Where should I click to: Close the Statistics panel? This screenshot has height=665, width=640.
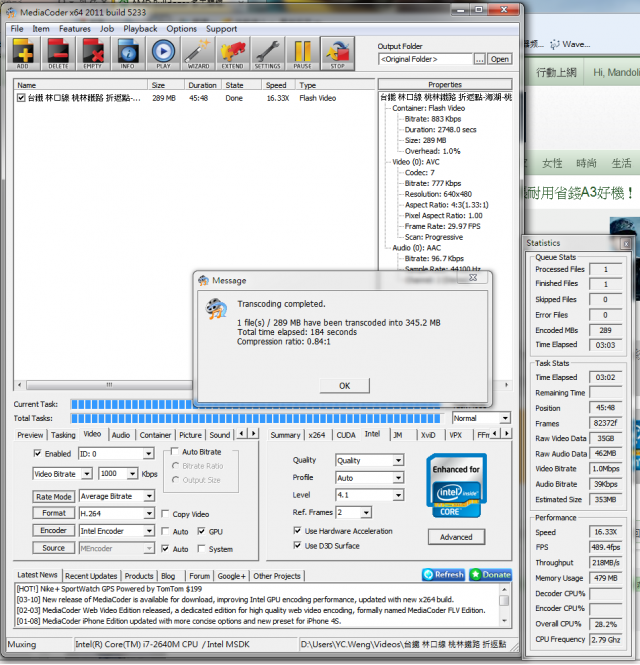(626, 243)
